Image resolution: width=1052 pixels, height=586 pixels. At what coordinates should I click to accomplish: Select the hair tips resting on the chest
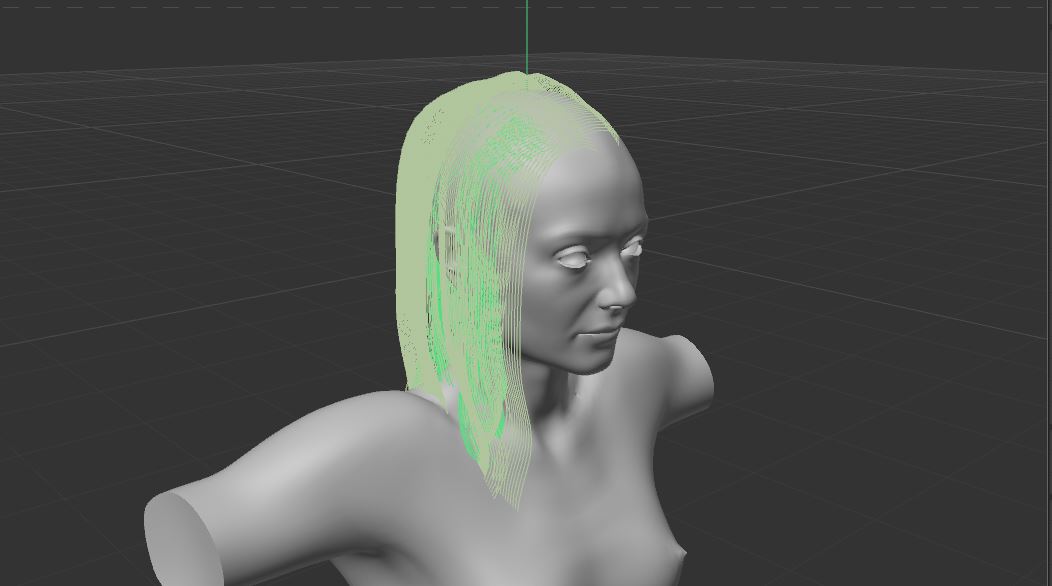coord(500,470)
